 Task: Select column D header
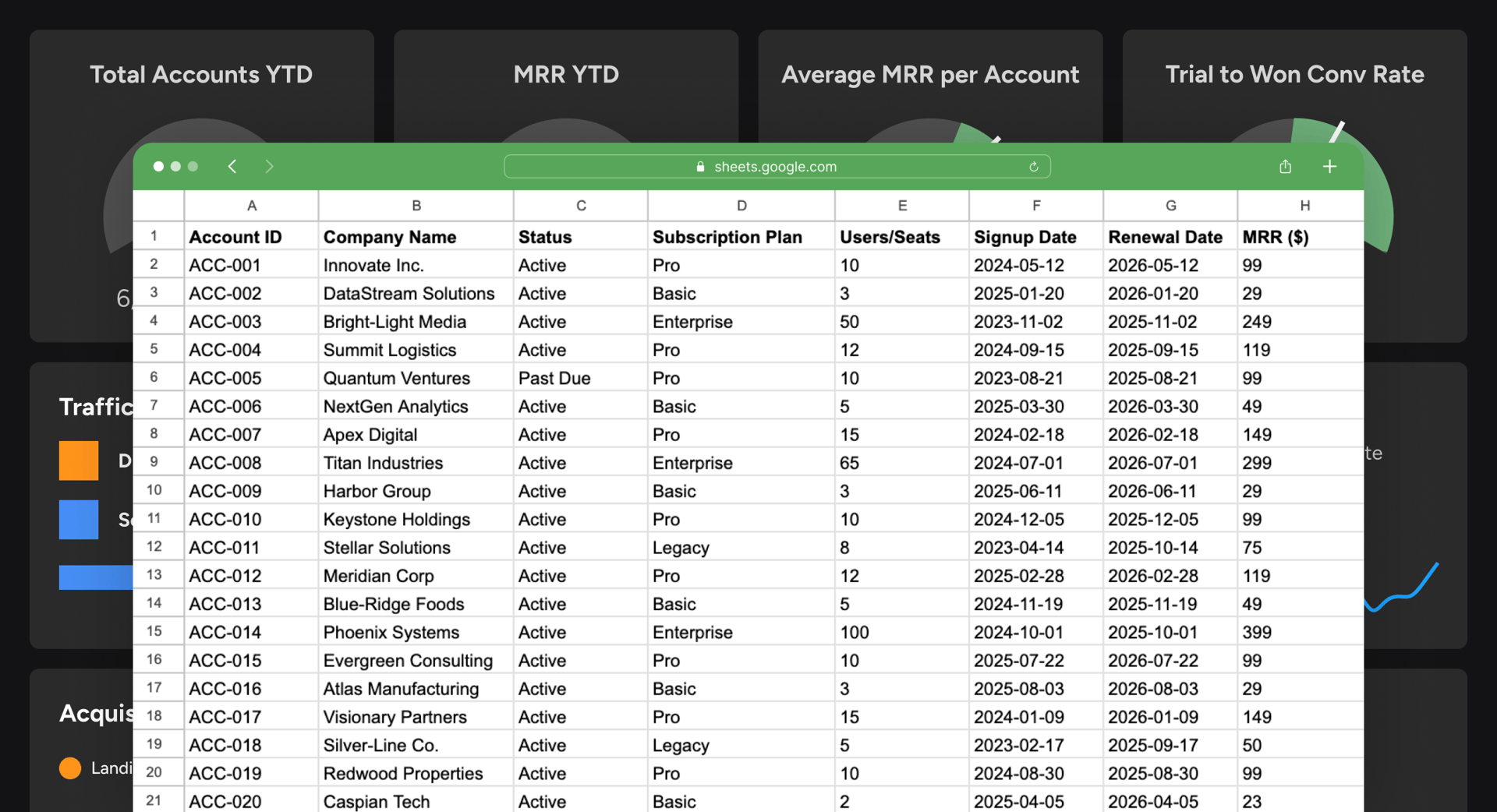click(741, 206)
